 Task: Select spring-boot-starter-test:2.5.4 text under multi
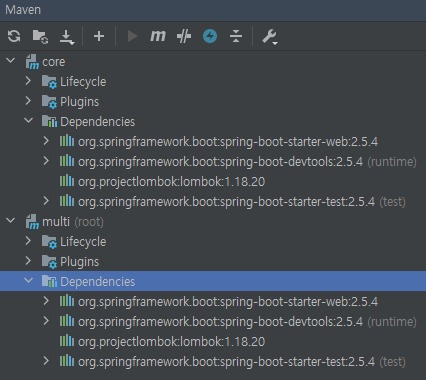226,362
